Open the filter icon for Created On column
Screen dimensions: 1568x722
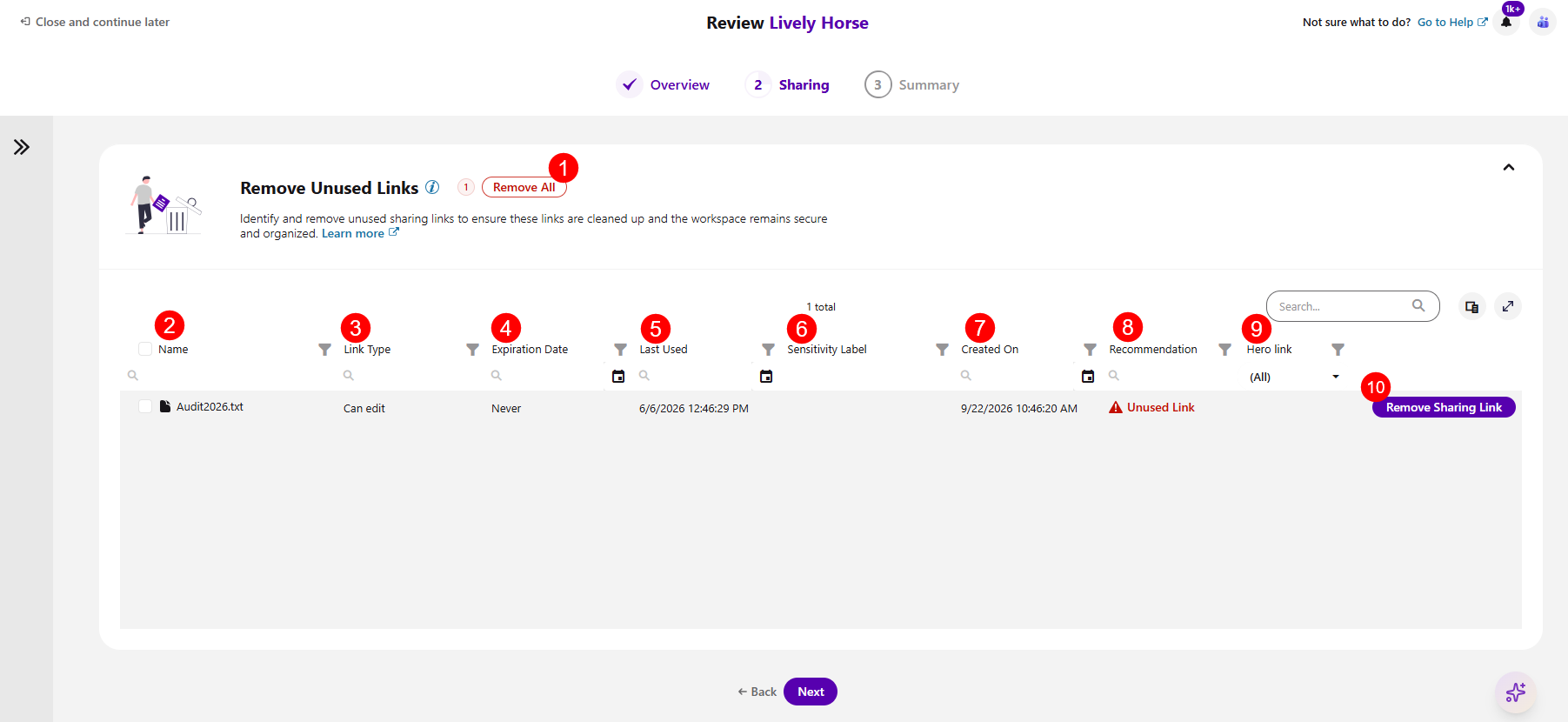(1090, 349)
